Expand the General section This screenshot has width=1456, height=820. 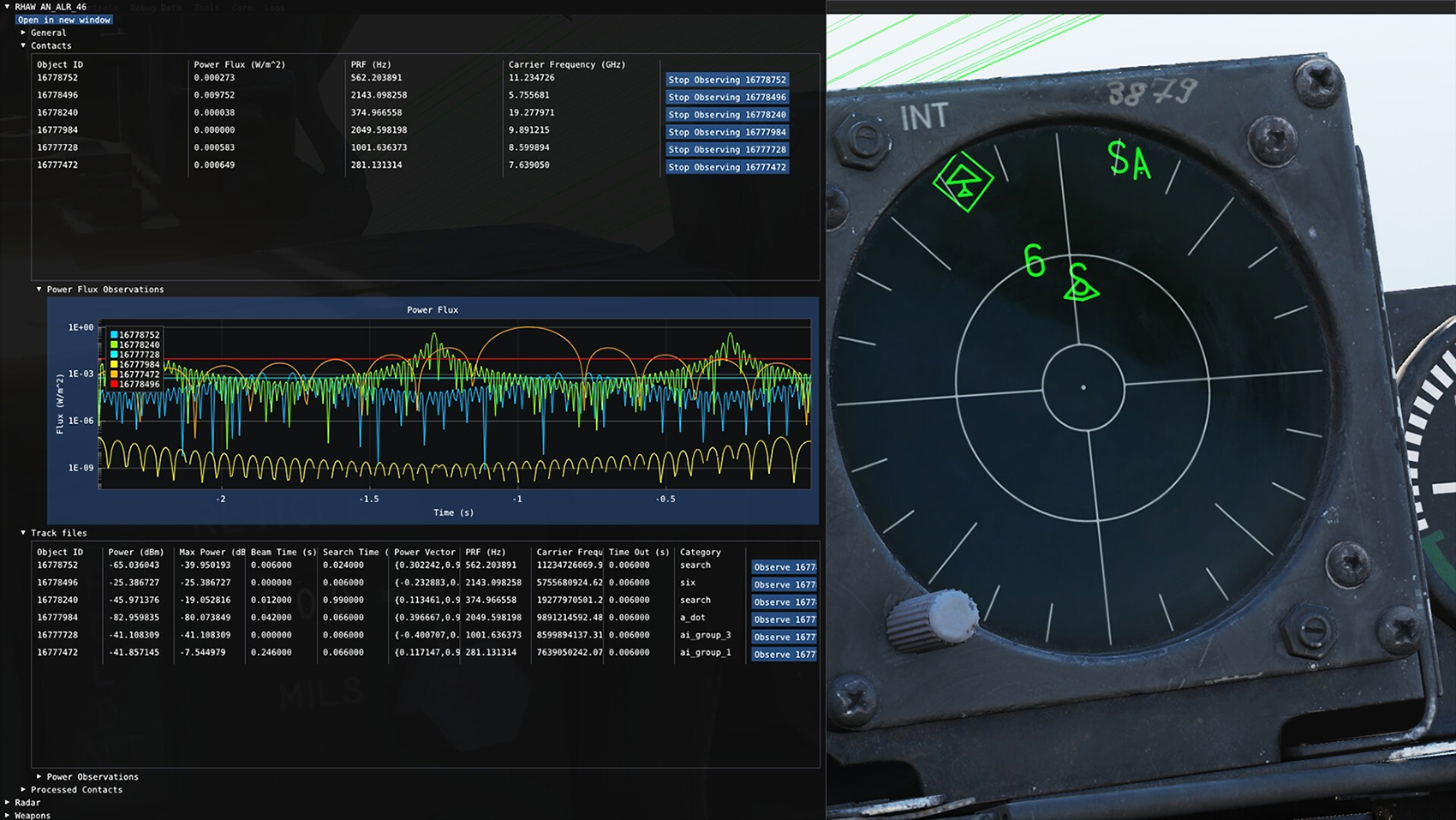click(x=48, y=32)
